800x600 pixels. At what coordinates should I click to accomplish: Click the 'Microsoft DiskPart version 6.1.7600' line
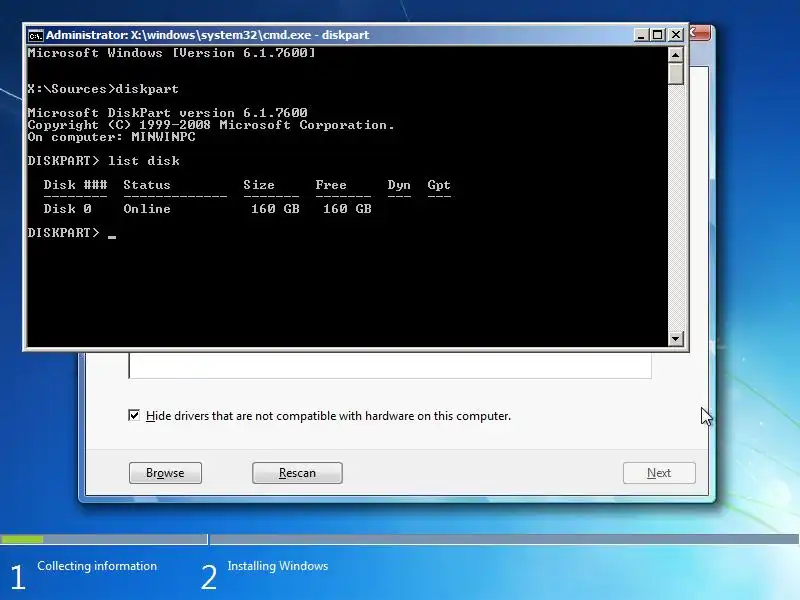(167, 113)
